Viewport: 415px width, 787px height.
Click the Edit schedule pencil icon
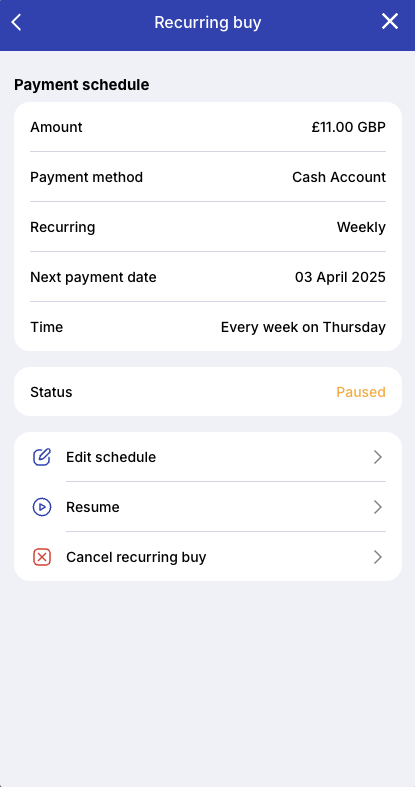(x=42, y=457)
